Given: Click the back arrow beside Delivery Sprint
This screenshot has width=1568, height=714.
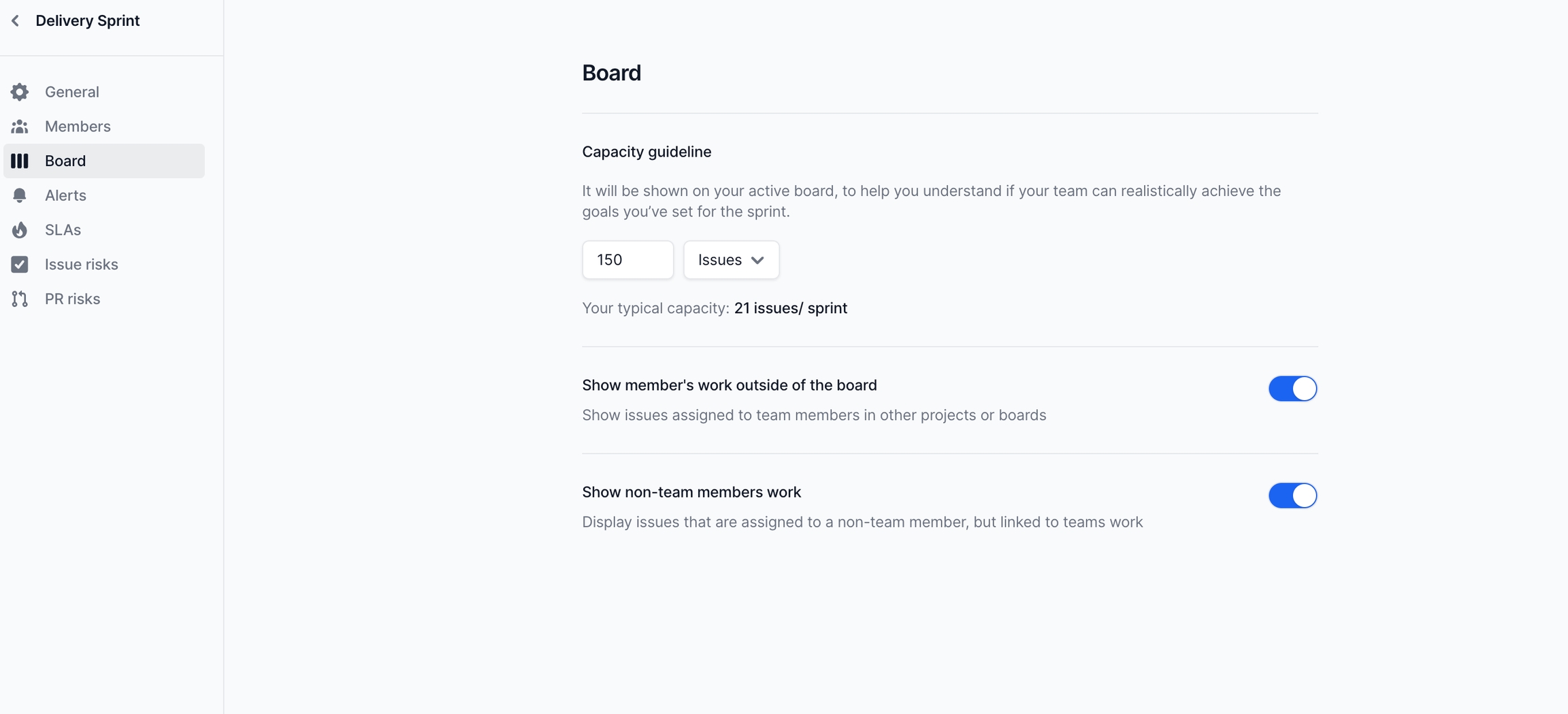Looking at the screenshot, I should tap(16, 21).
